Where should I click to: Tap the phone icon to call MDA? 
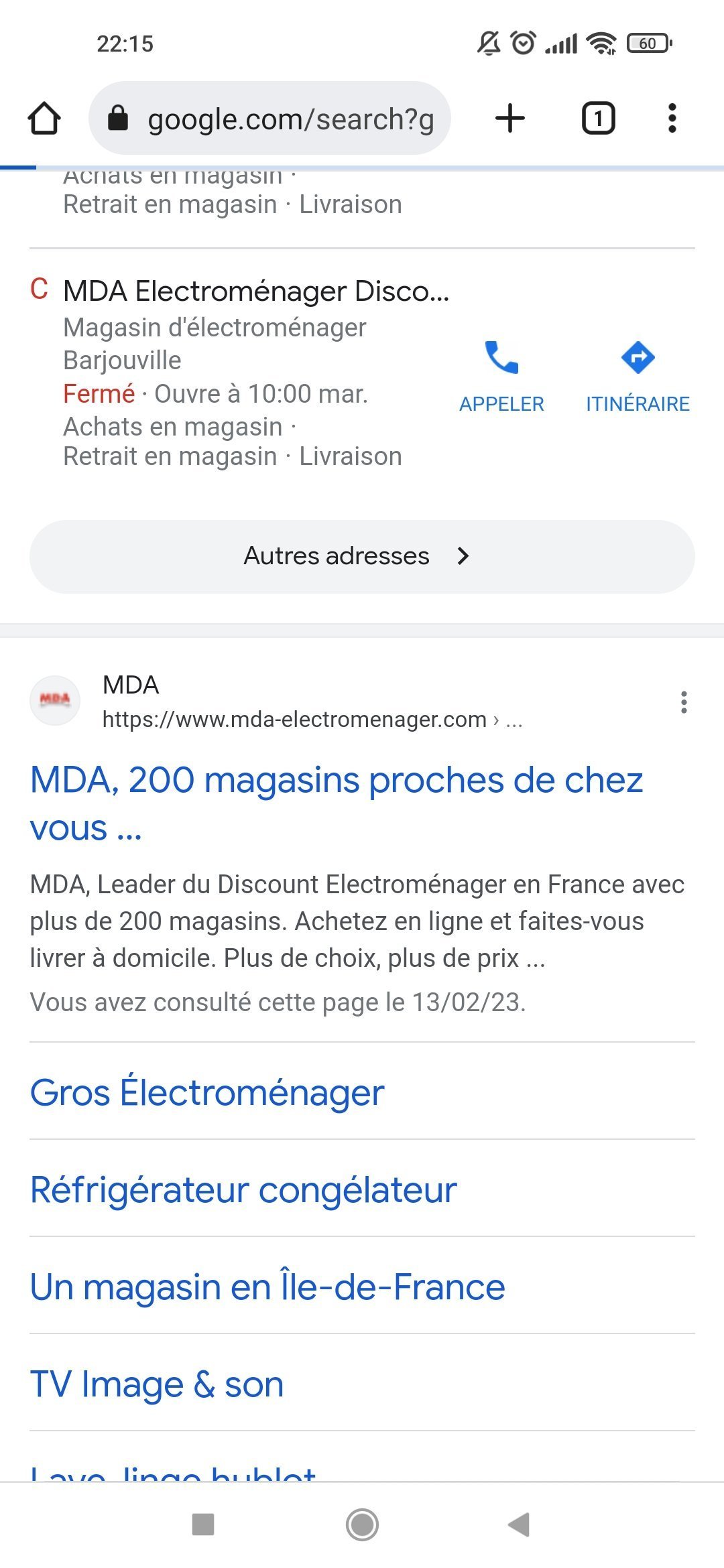[x=501, y=358]
